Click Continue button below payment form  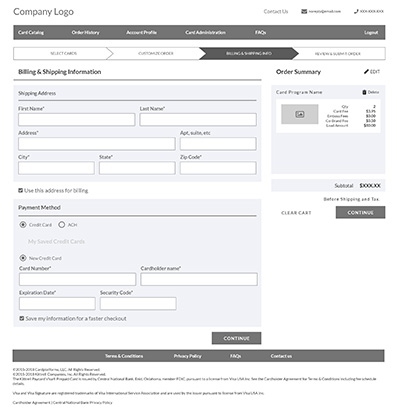[x=236, y=338]
